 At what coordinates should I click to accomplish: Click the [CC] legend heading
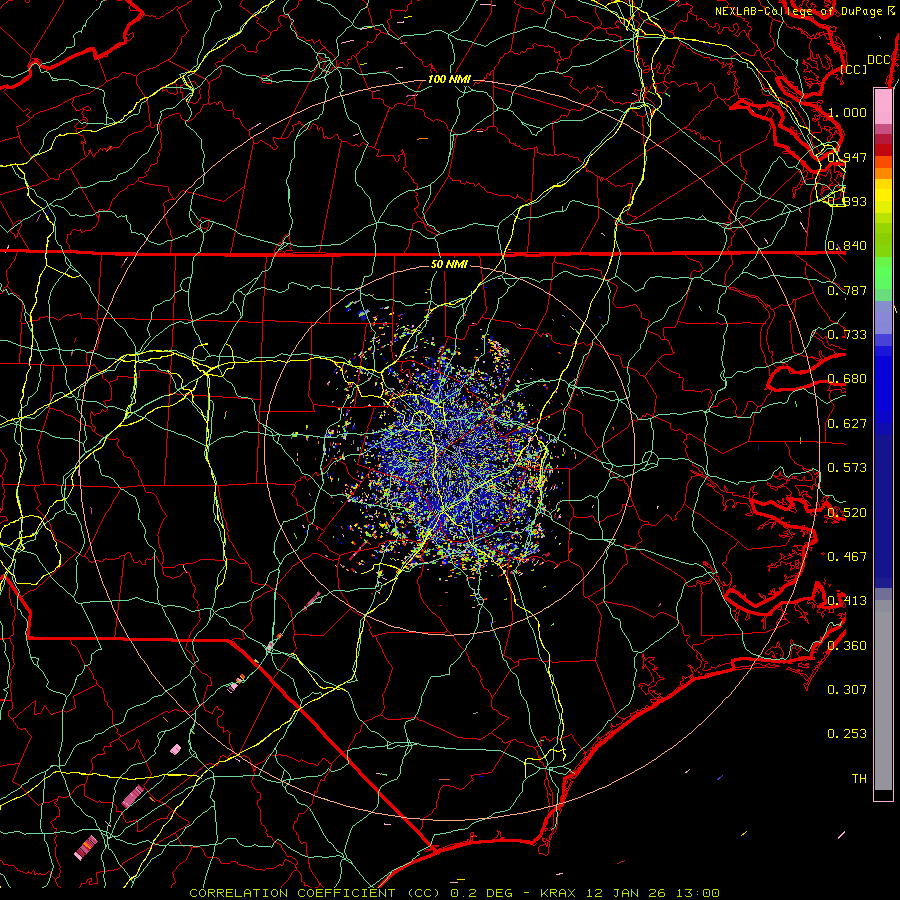click(x=854, y=69)
